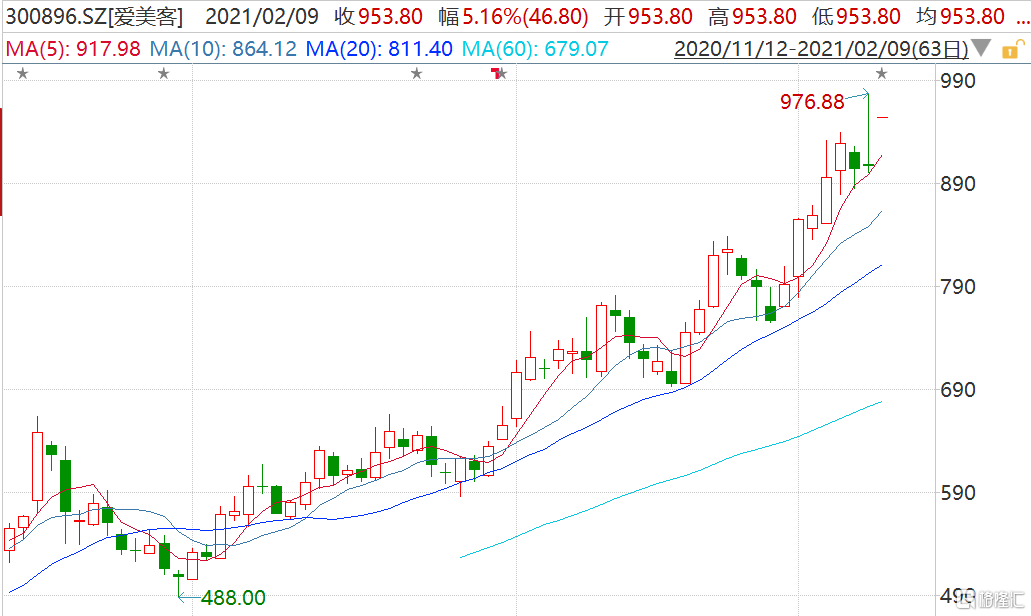
Task: Click the star marker beside the red T
Action: [503, 74]
